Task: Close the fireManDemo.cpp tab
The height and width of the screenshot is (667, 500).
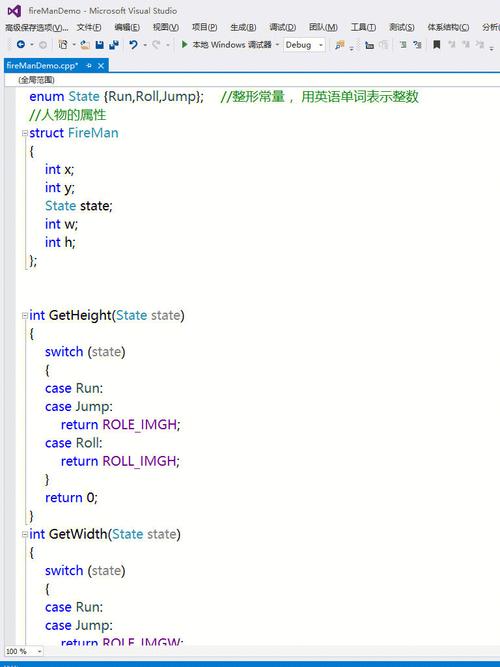Action: pyautogui.click(x=101, y=66)
